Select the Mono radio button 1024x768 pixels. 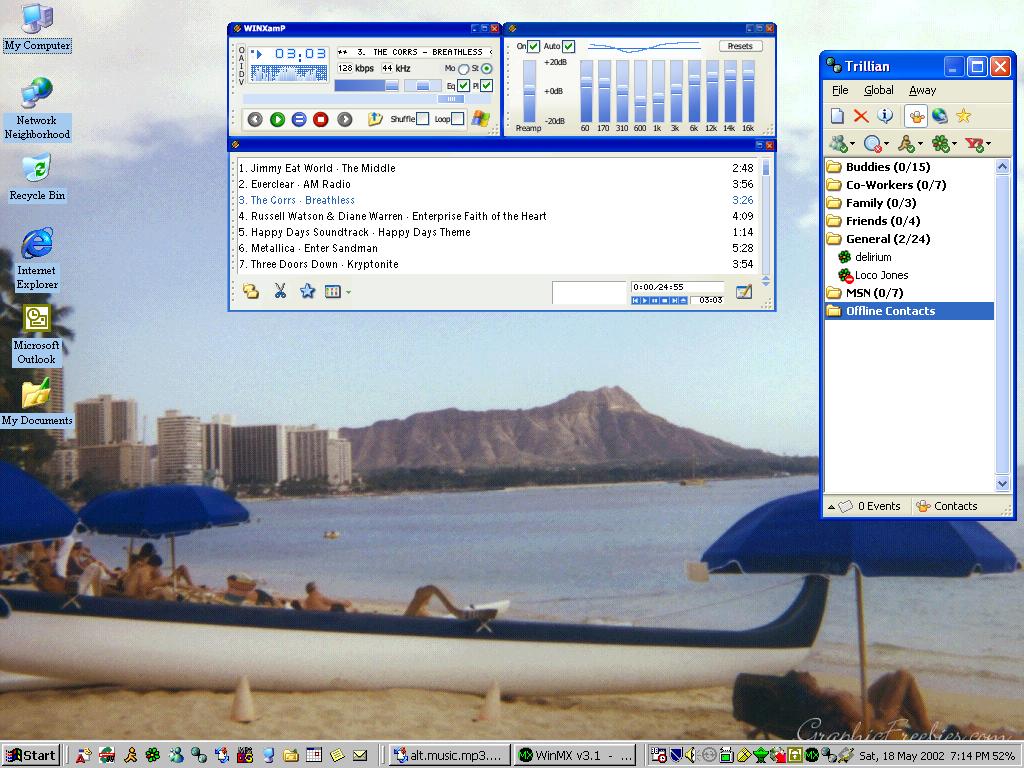point(462,68)
